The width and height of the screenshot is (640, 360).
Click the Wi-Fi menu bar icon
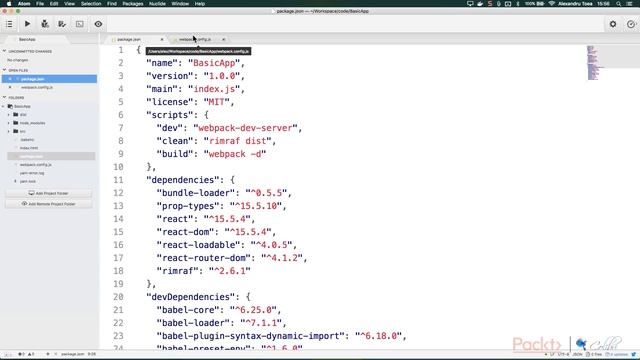click(x=552, y=4)
